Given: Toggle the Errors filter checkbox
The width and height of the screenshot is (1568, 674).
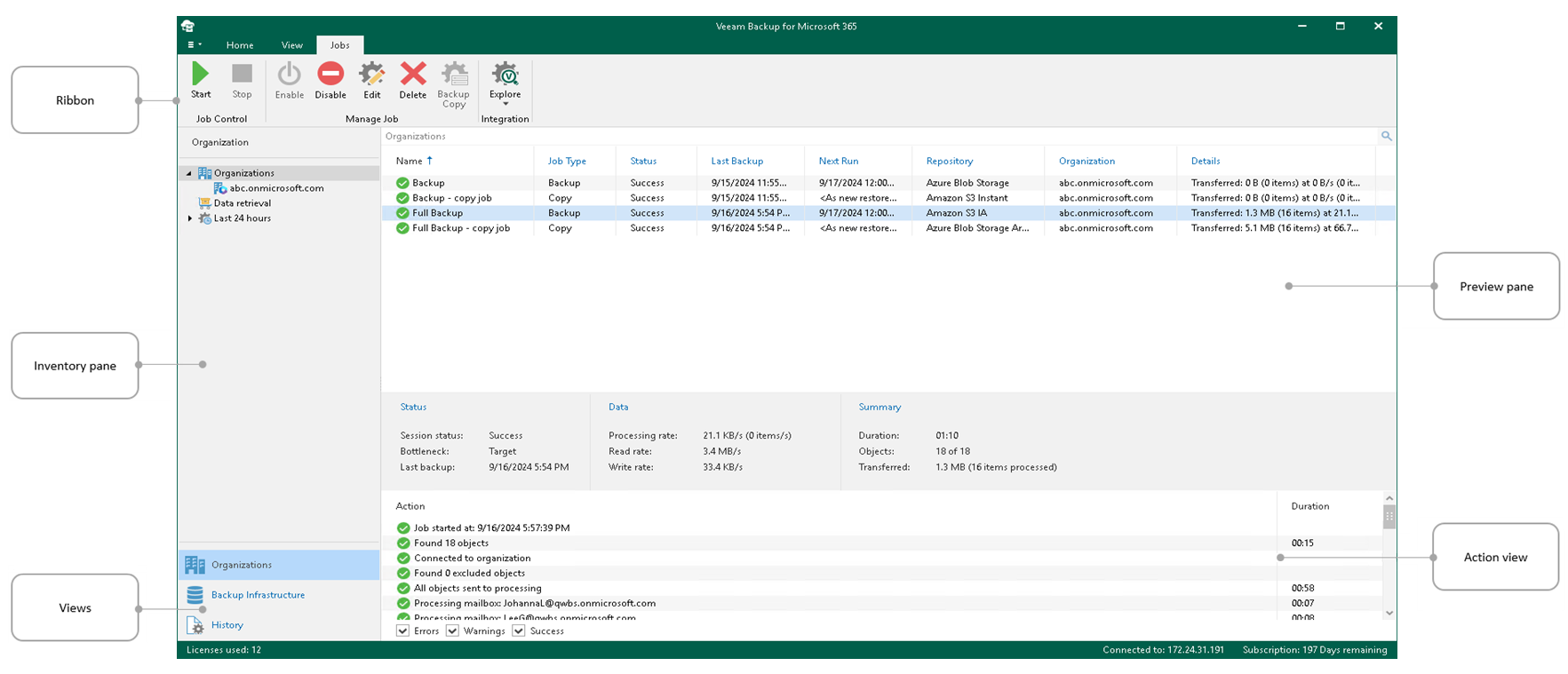Looking at the screenshot, I should (402, 630).
